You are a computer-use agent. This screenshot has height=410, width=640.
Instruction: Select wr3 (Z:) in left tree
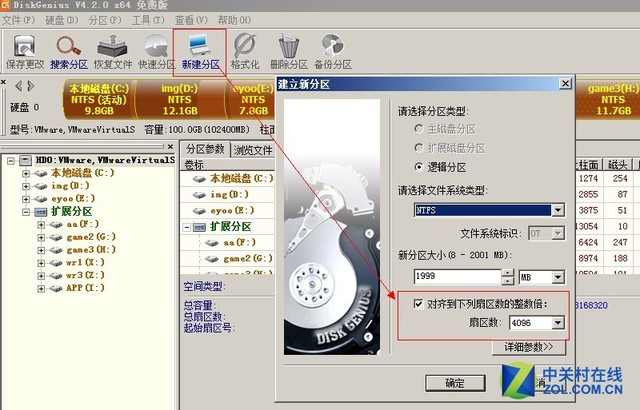pyautogui.click(x=85, y=275)
